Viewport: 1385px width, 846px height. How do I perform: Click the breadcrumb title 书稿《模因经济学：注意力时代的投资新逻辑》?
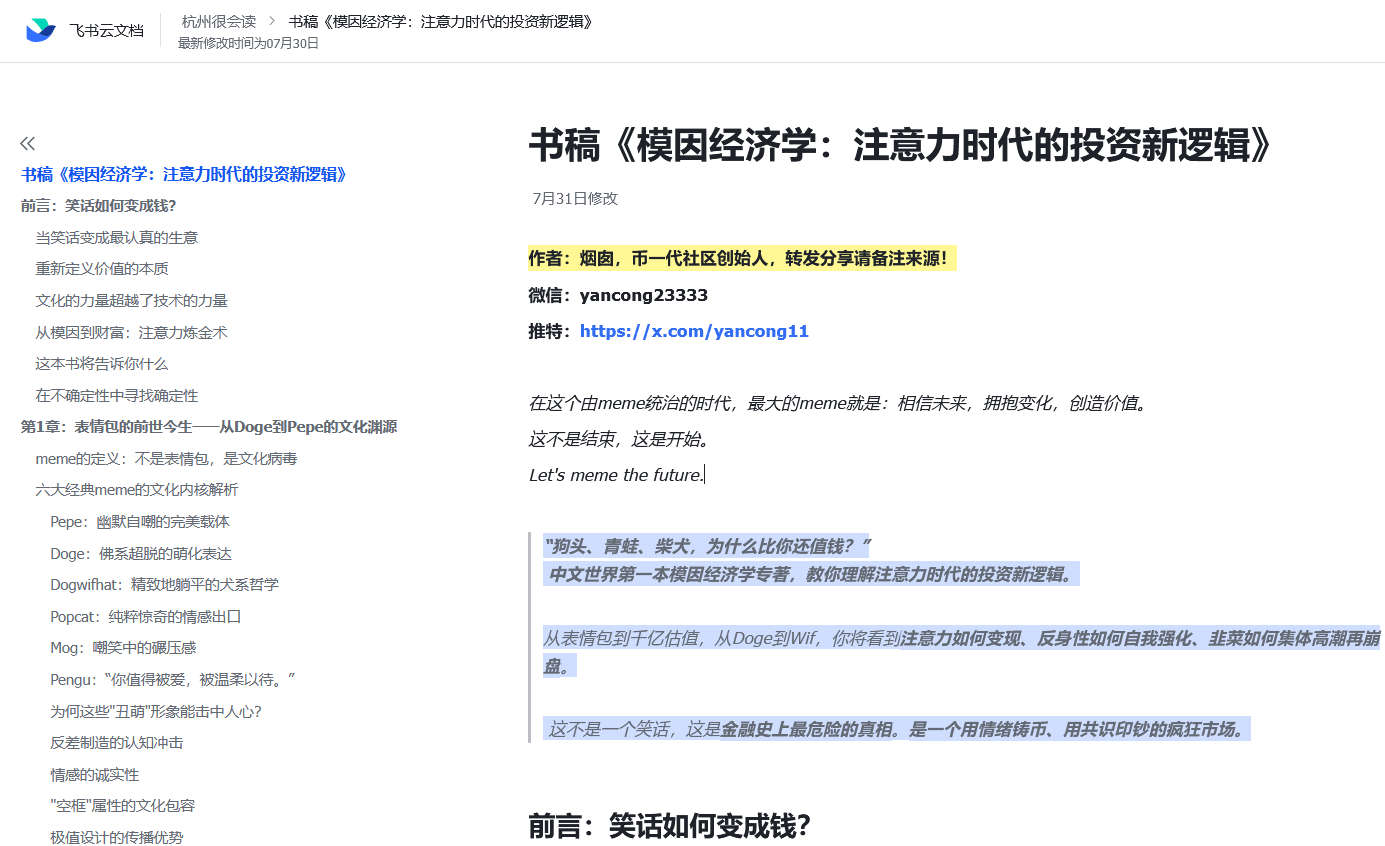pyautogui.click(x=440, y=21)
